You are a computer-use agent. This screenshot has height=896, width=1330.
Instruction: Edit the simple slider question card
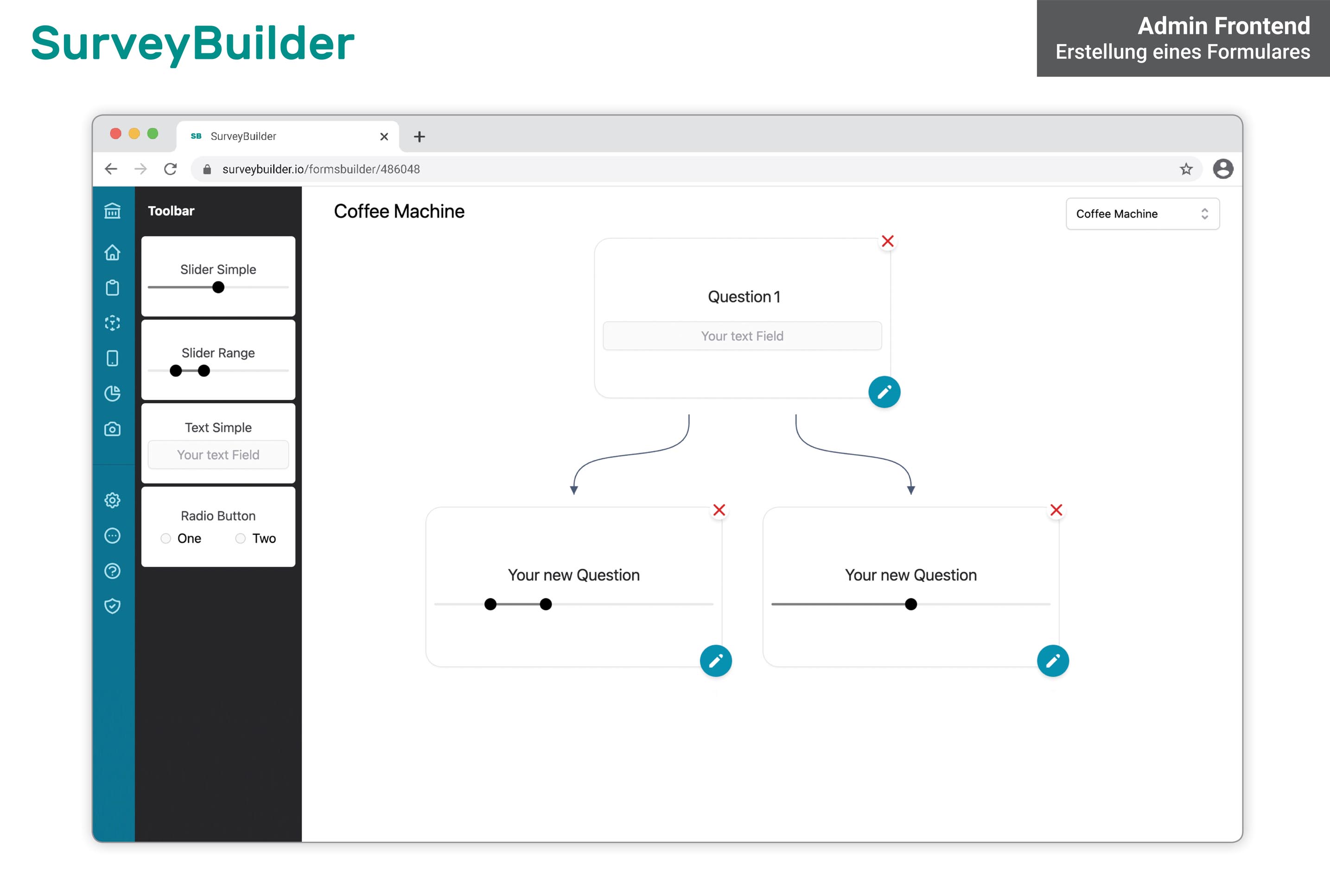(x=1053, y=661)
